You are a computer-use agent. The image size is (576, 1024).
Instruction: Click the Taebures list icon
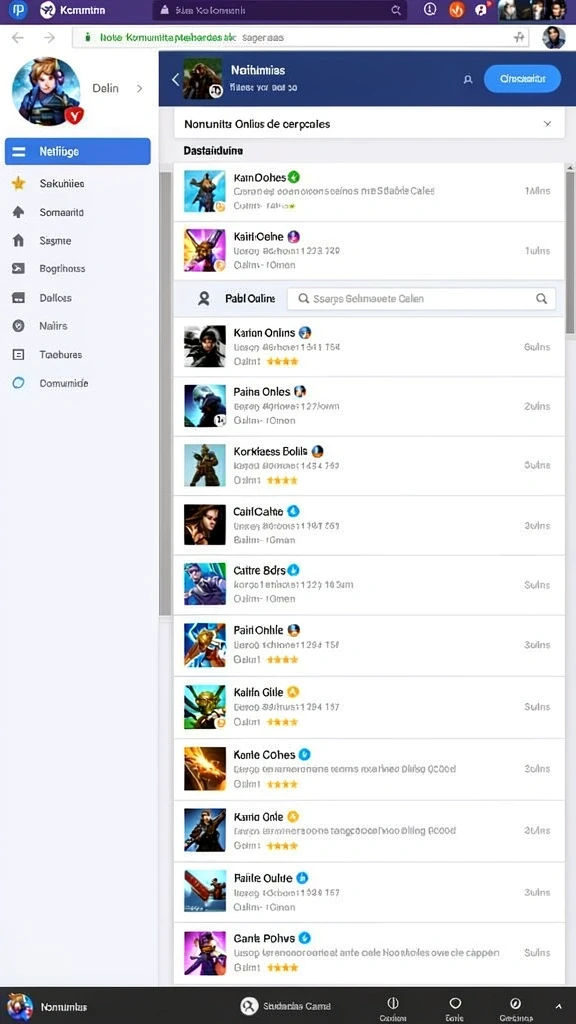(x=18, y=354)
